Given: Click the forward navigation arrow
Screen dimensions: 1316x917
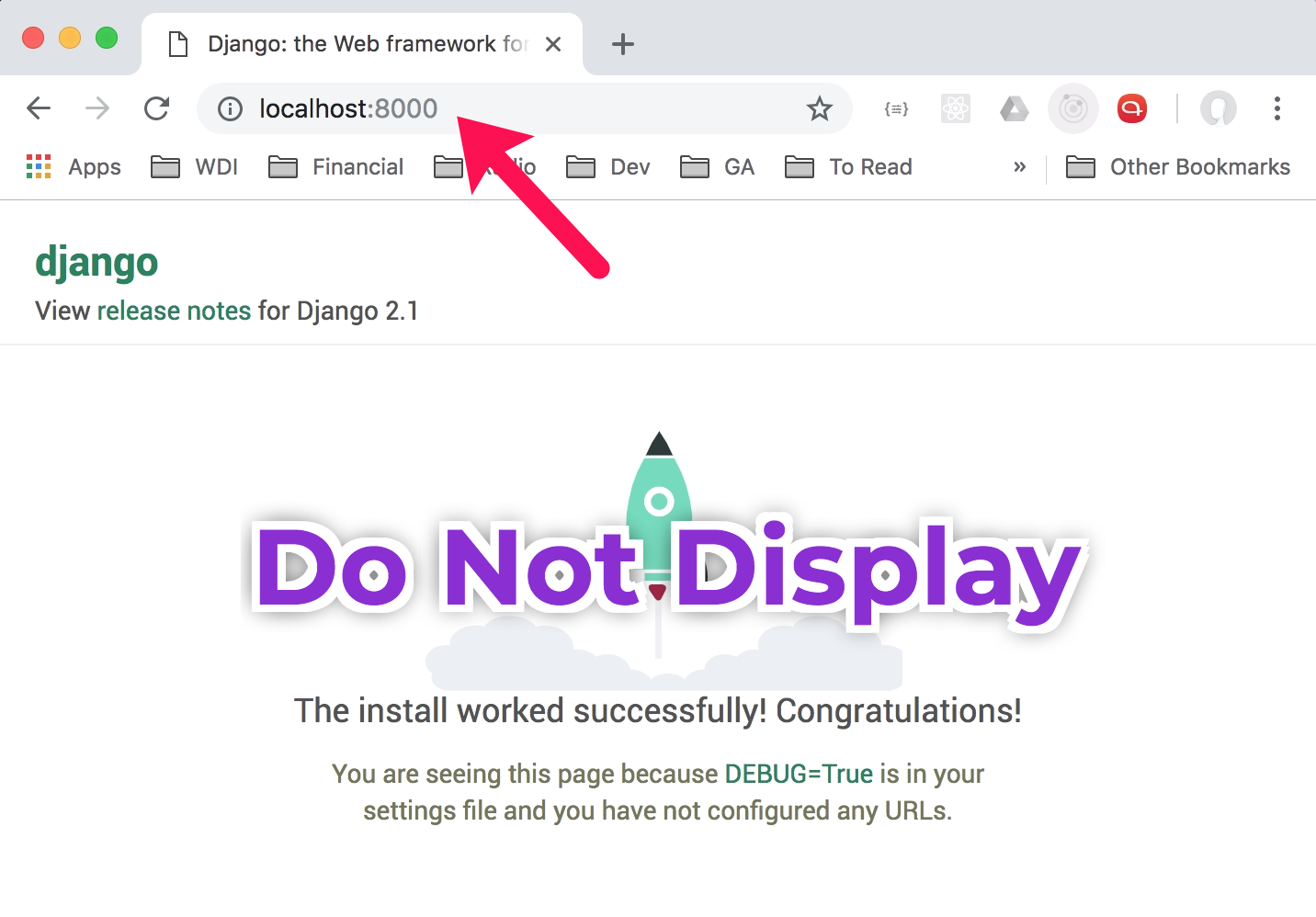Looking at the screenshot, I should [97, 108].
